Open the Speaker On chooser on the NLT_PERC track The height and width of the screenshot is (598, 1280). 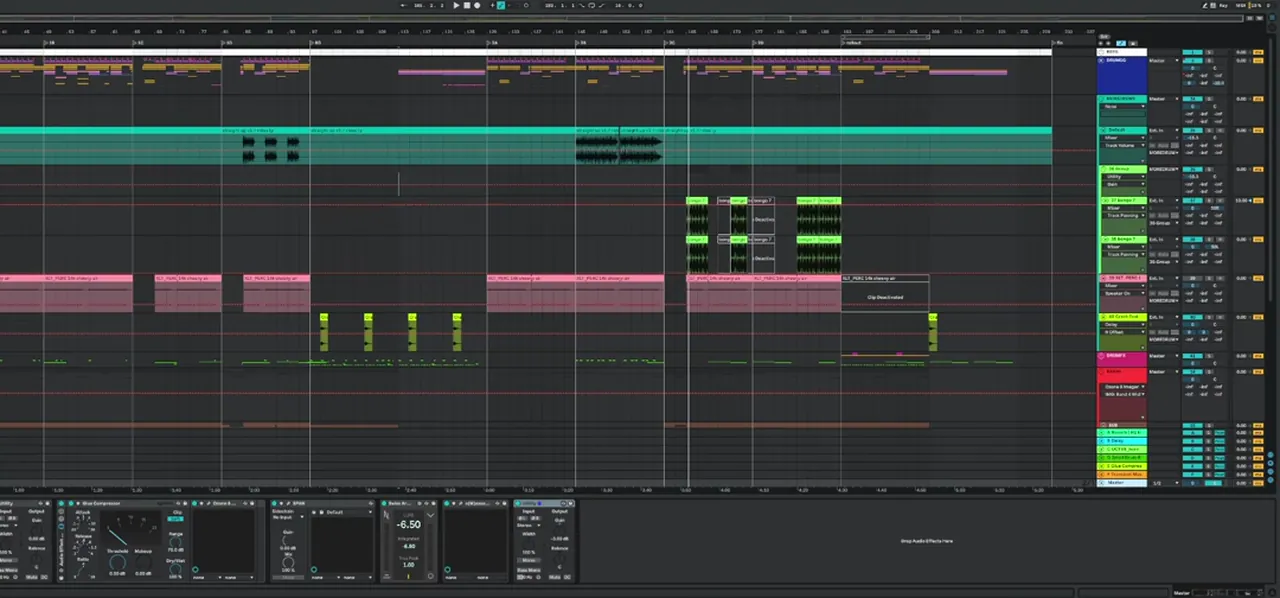pos(1124,293)
